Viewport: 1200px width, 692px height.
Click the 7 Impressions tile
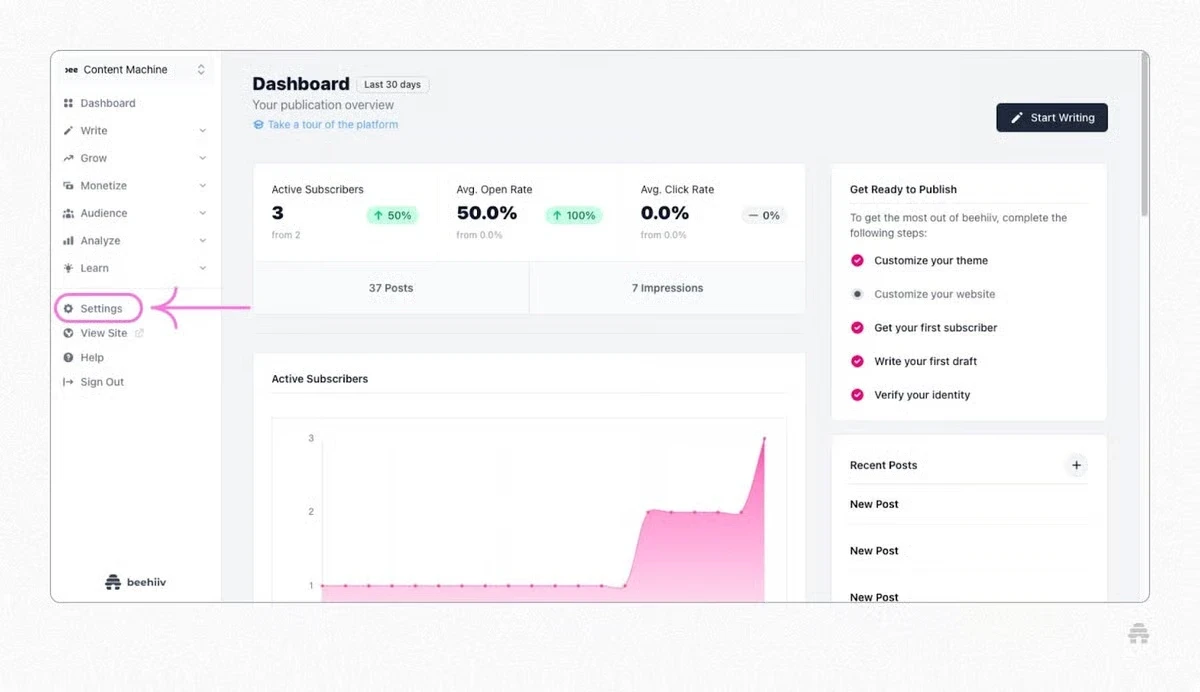tap(667, 288)
